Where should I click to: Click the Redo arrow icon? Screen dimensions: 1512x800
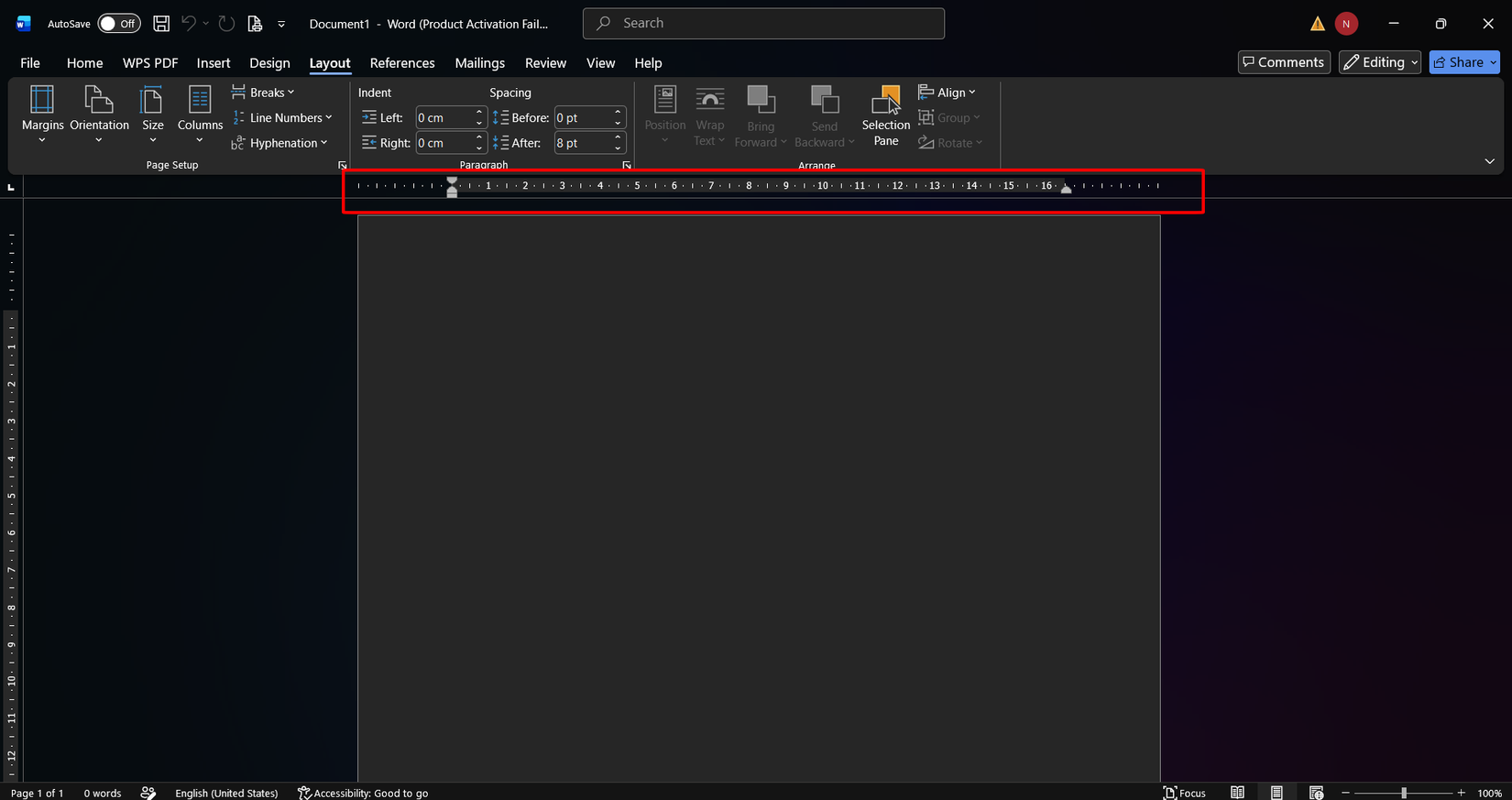click(x=226, y=24)
